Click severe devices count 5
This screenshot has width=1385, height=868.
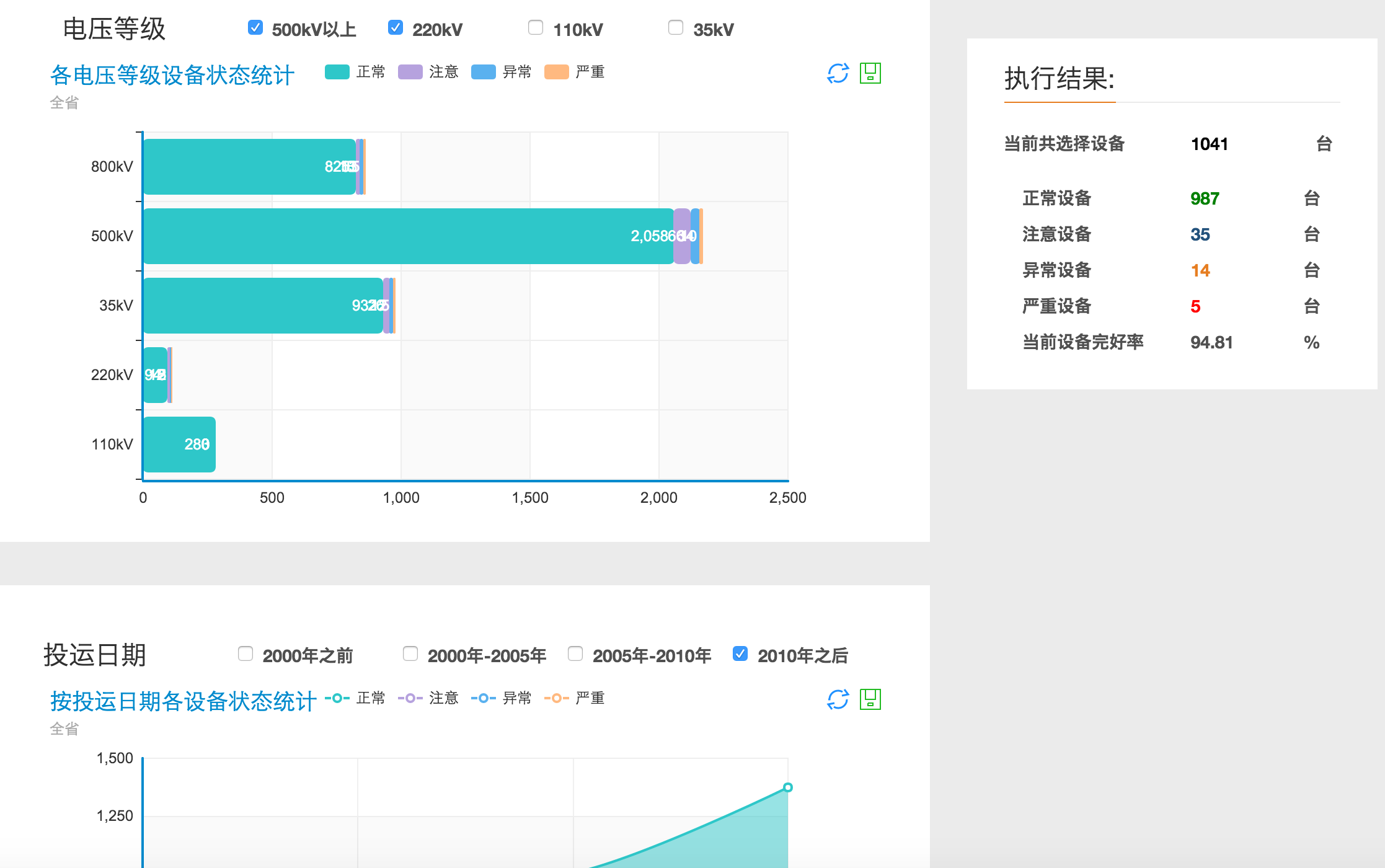(x=1195, y=306)
